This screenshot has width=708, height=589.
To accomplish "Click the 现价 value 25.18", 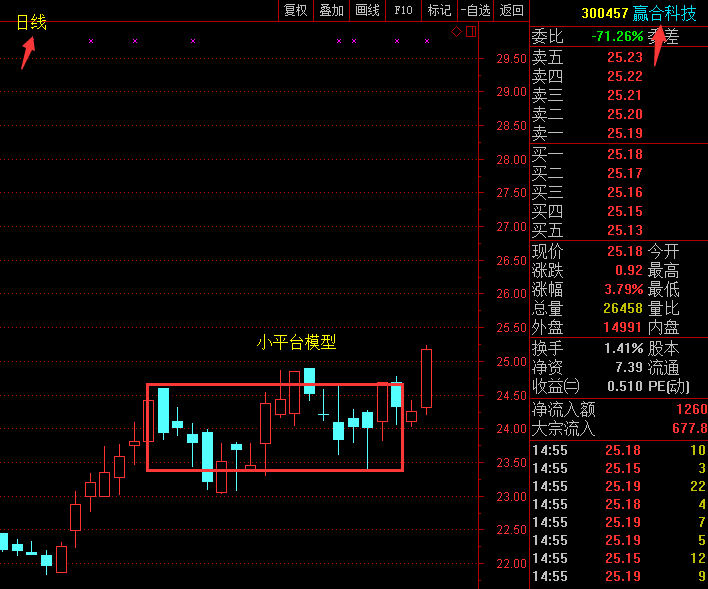I will pyautogui.click(x=624, y=251).
